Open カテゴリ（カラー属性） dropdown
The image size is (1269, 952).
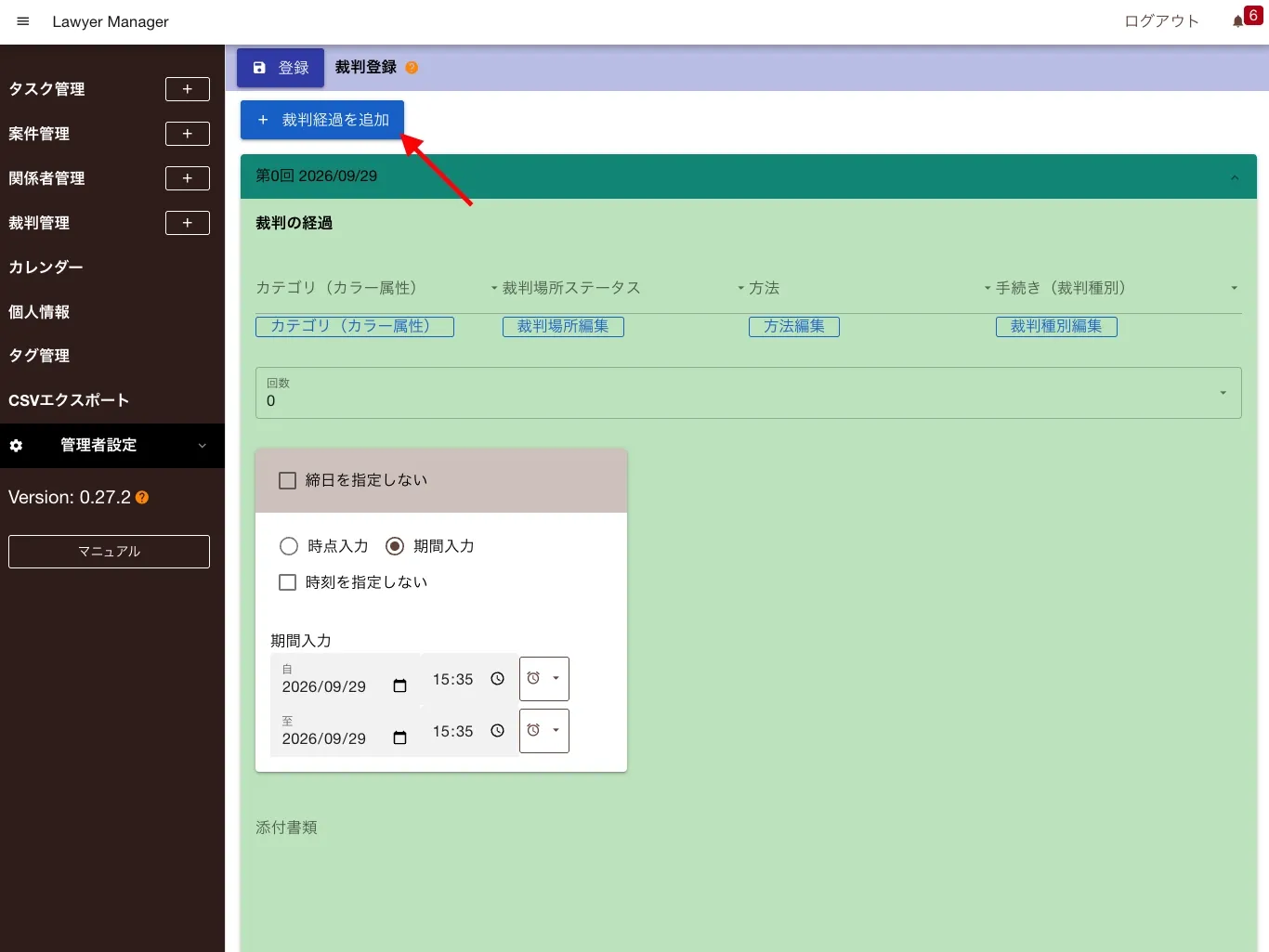click(x=378, y=288)
